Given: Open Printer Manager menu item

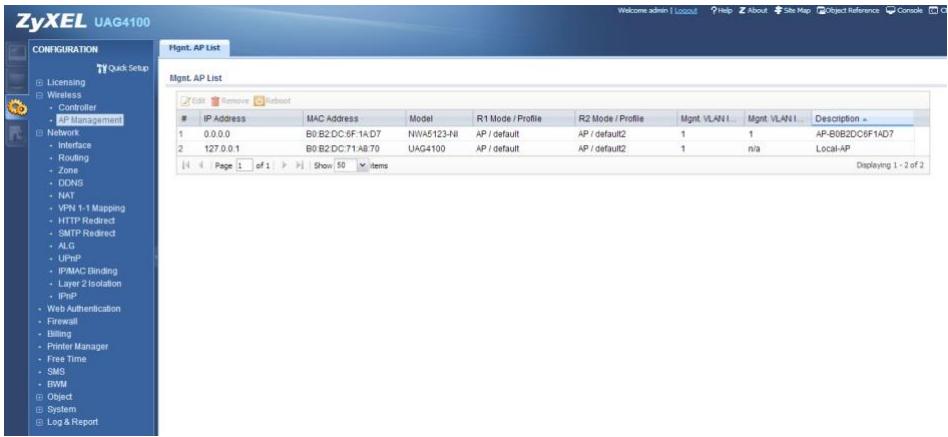Looking at the screenshot, I should pyautogui.click(x=77, y=346).
